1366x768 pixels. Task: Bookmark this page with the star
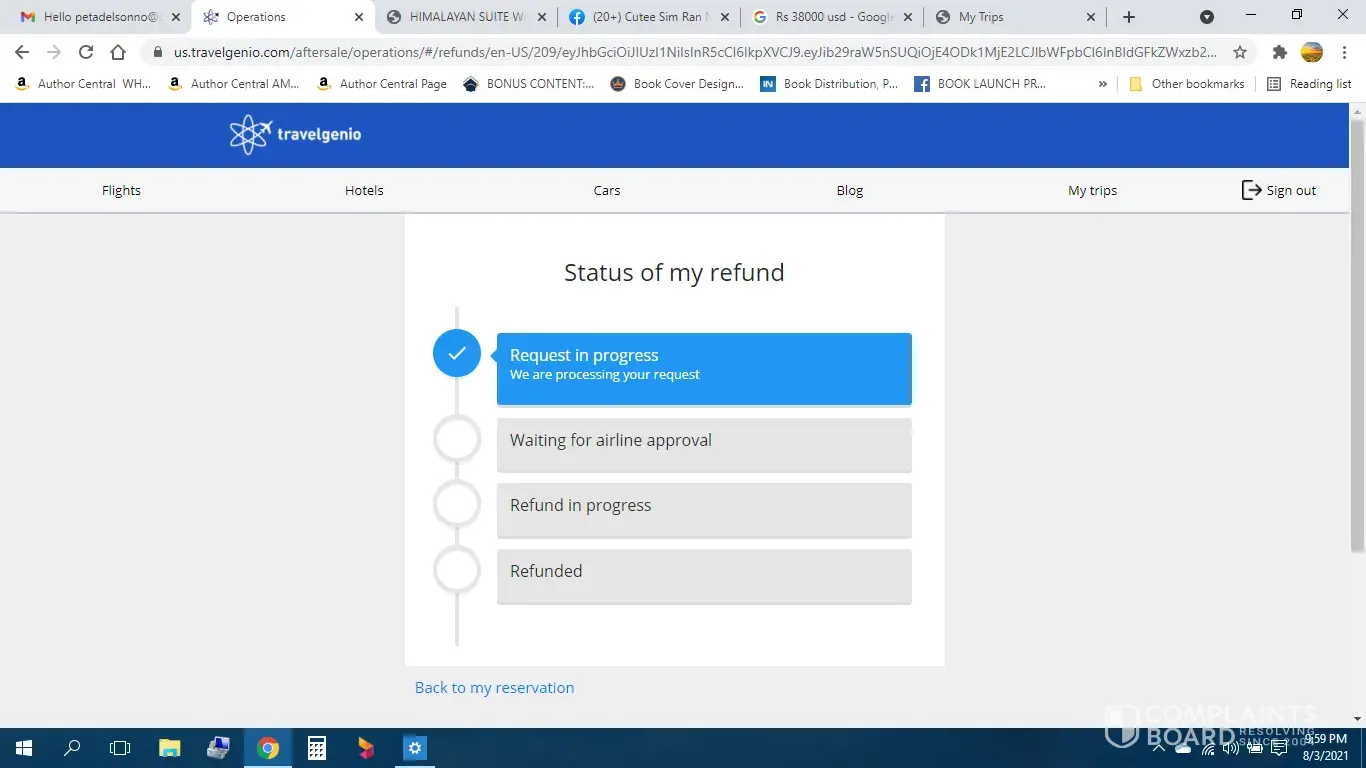tap(1240, 52)
